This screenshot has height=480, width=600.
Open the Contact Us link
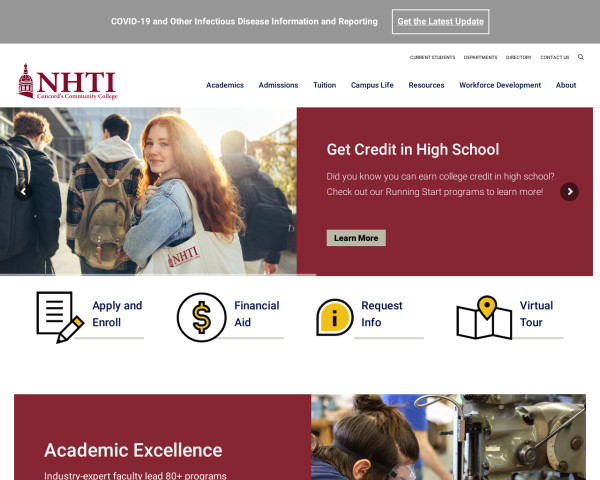coord(554,57)
